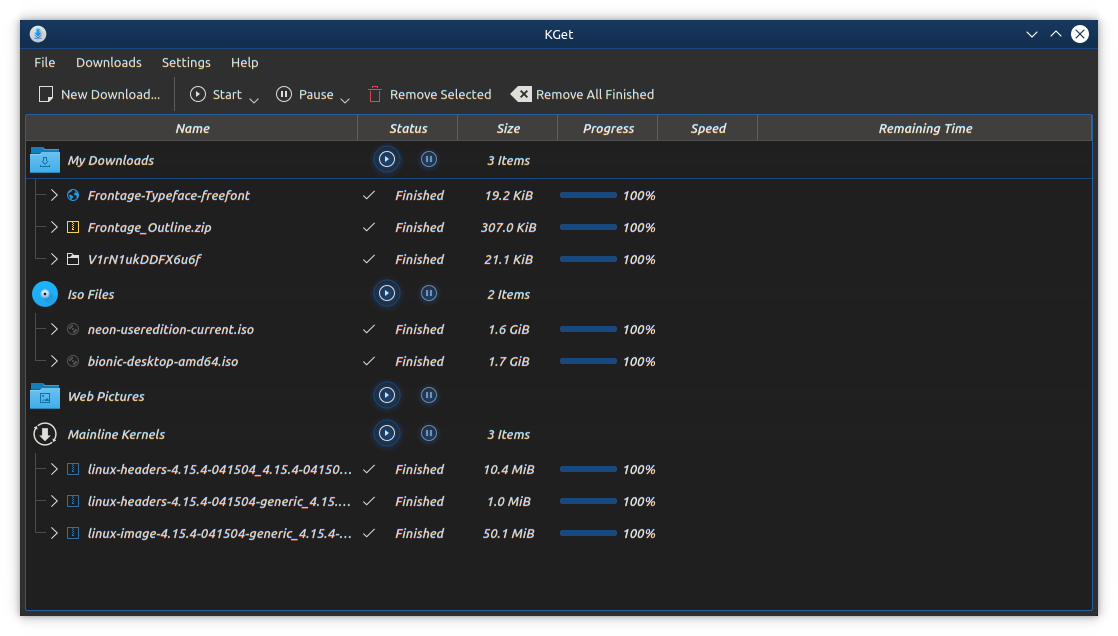Click the archive icon beside Frontage_Outline.zip
The height and width of the screenshot is (636, 1118).
(x=71, y=227)
